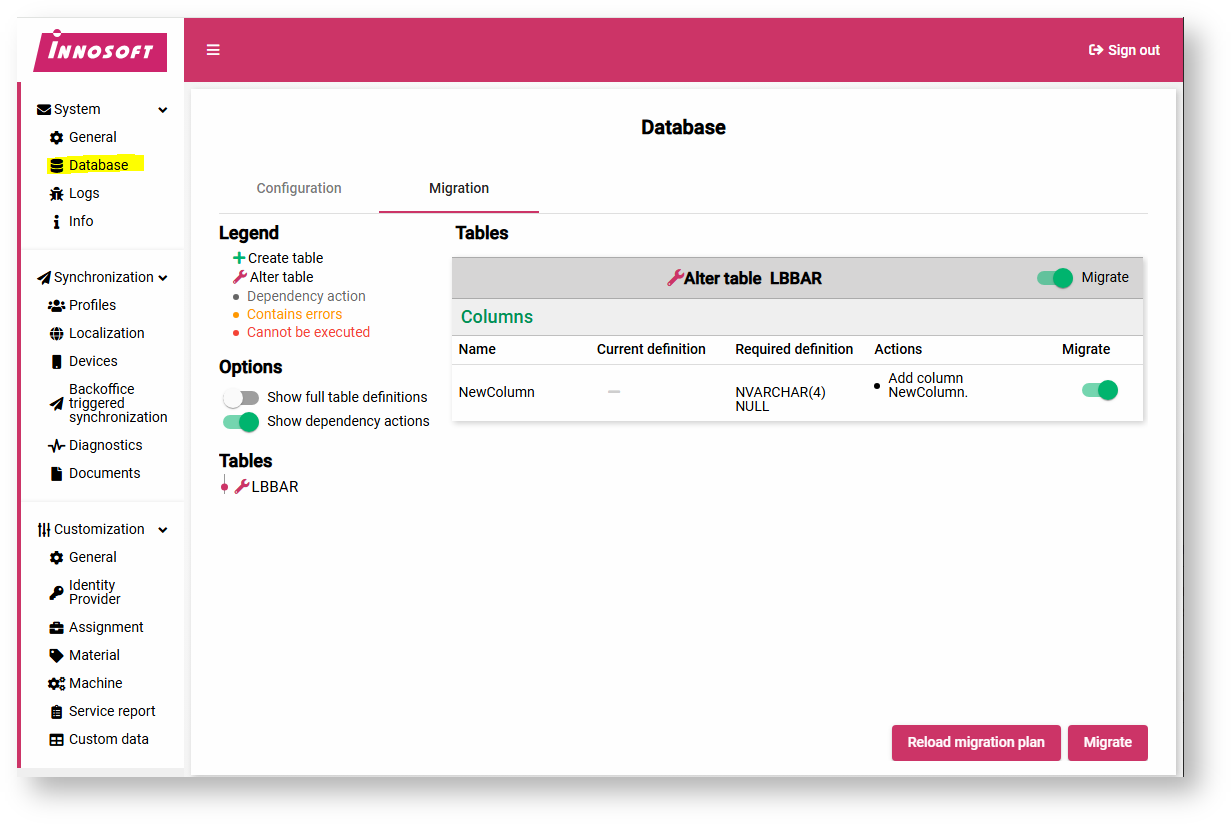Screen dimensions: 1232x825
Task: Switch to the Configuration tab
Action: click(298, 188)
